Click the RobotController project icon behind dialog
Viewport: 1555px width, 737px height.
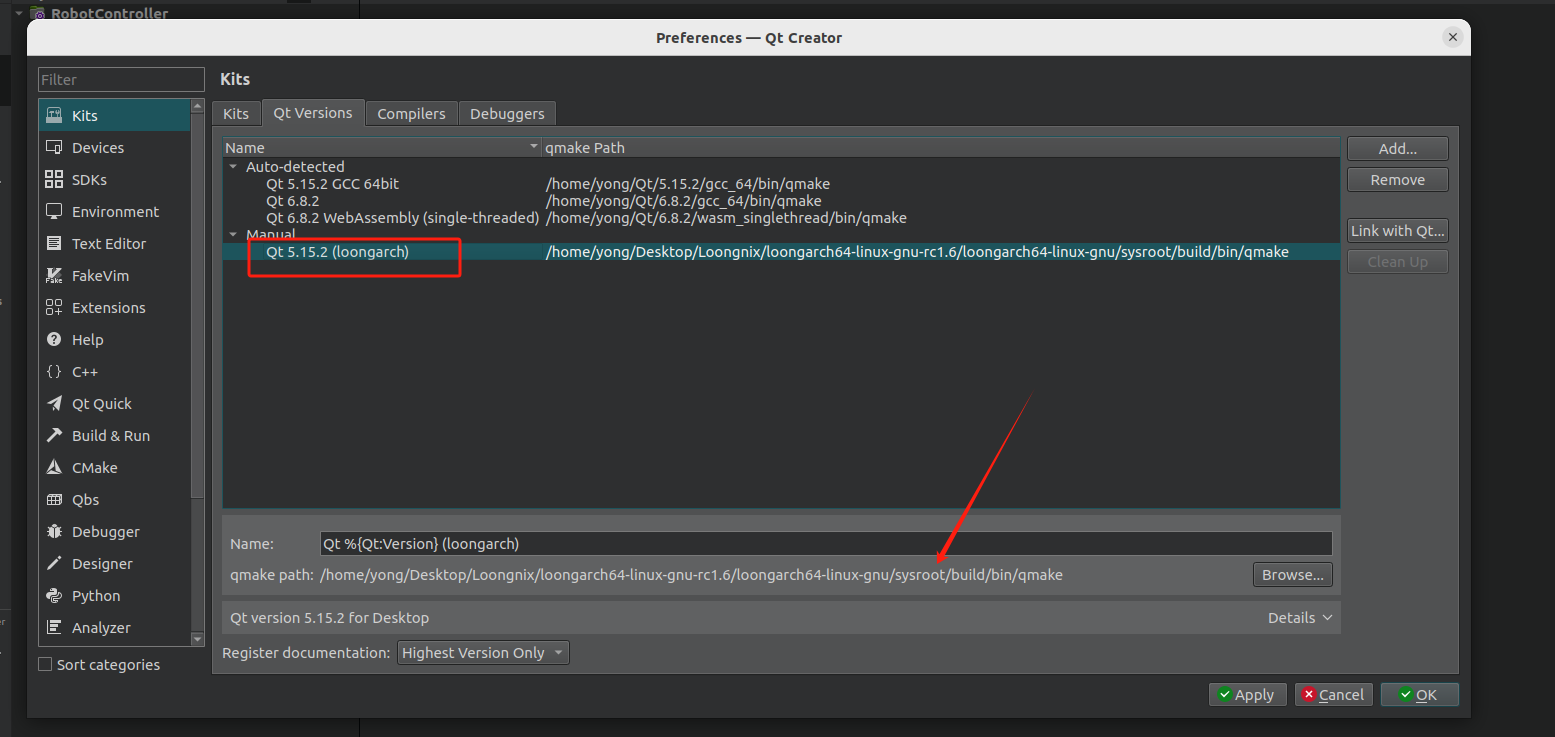(39, 13)
